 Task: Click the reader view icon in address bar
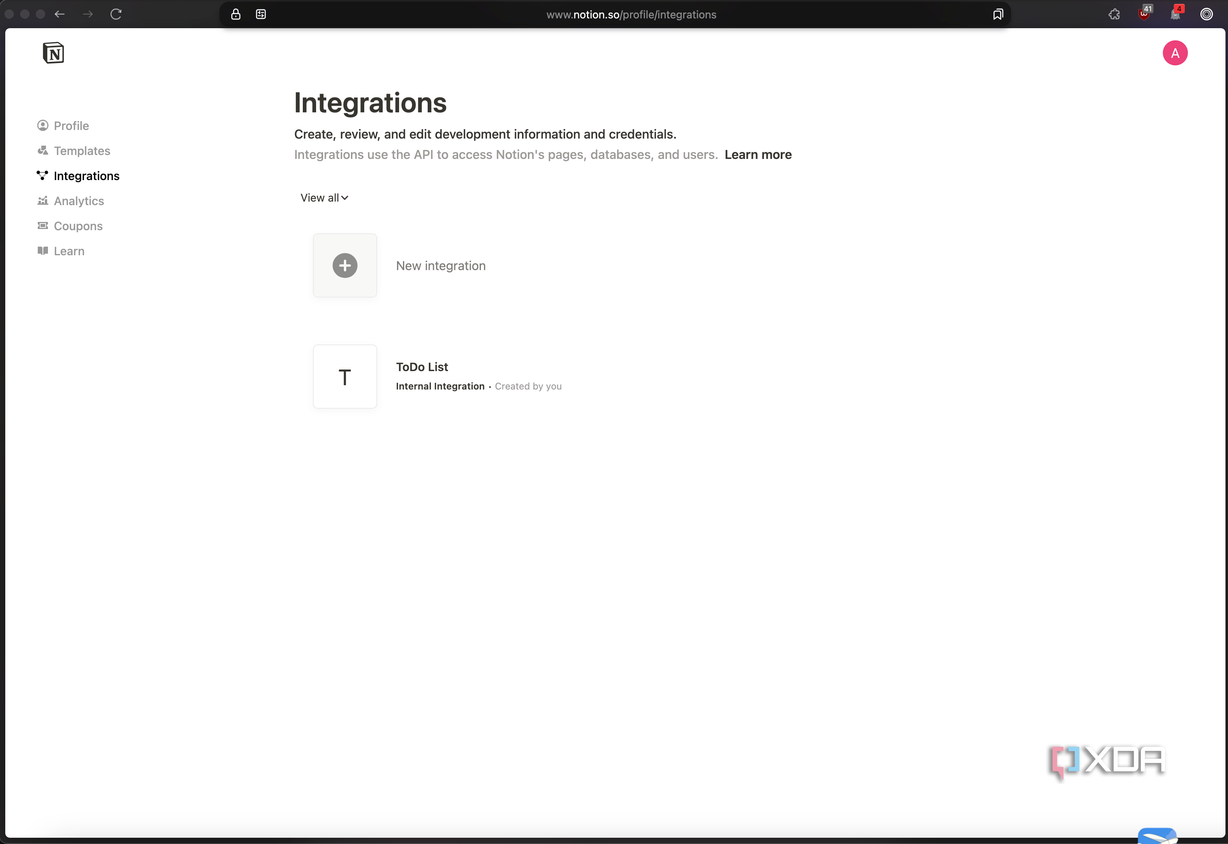coord(261,14)
